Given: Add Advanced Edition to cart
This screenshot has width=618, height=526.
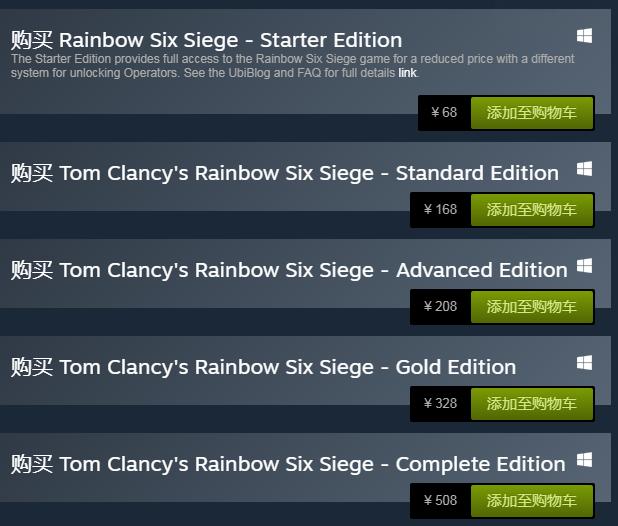Looking at the screenshot, I should 531,307.
